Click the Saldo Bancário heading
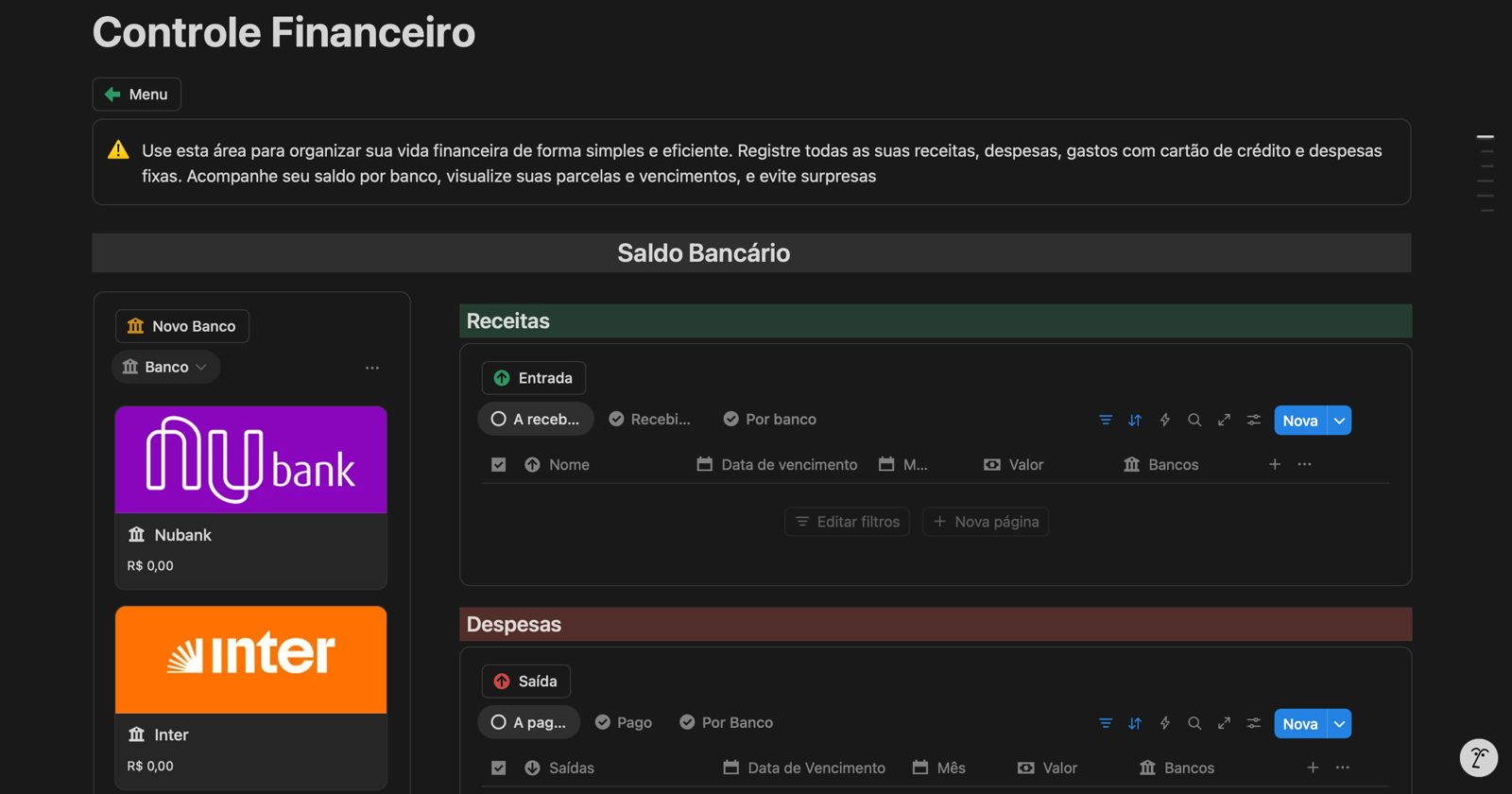This screenshot has height=794, width=1512. pos(703,253)
